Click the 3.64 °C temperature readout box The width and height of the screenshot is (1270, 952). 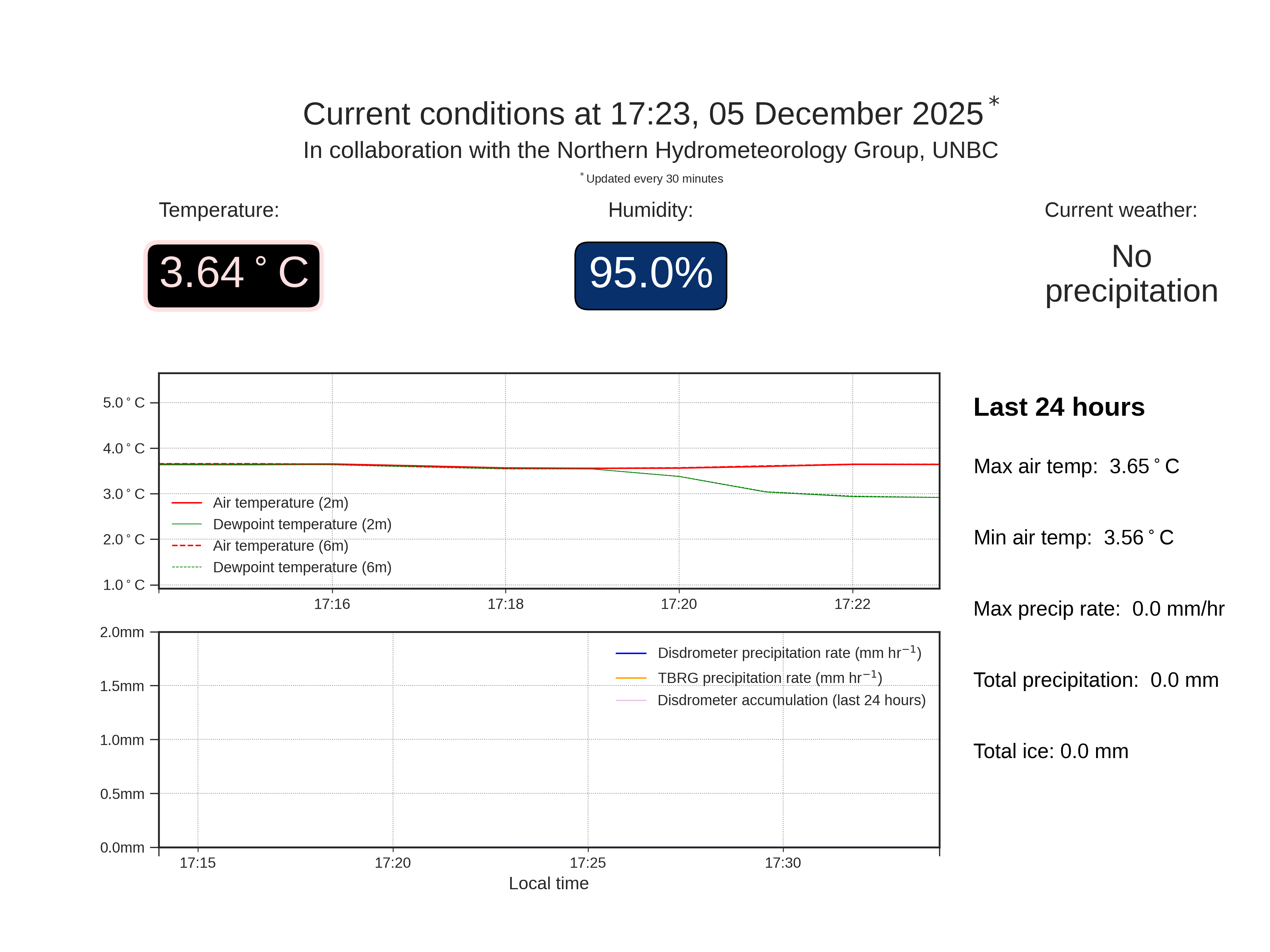click(x=233, y=275)
